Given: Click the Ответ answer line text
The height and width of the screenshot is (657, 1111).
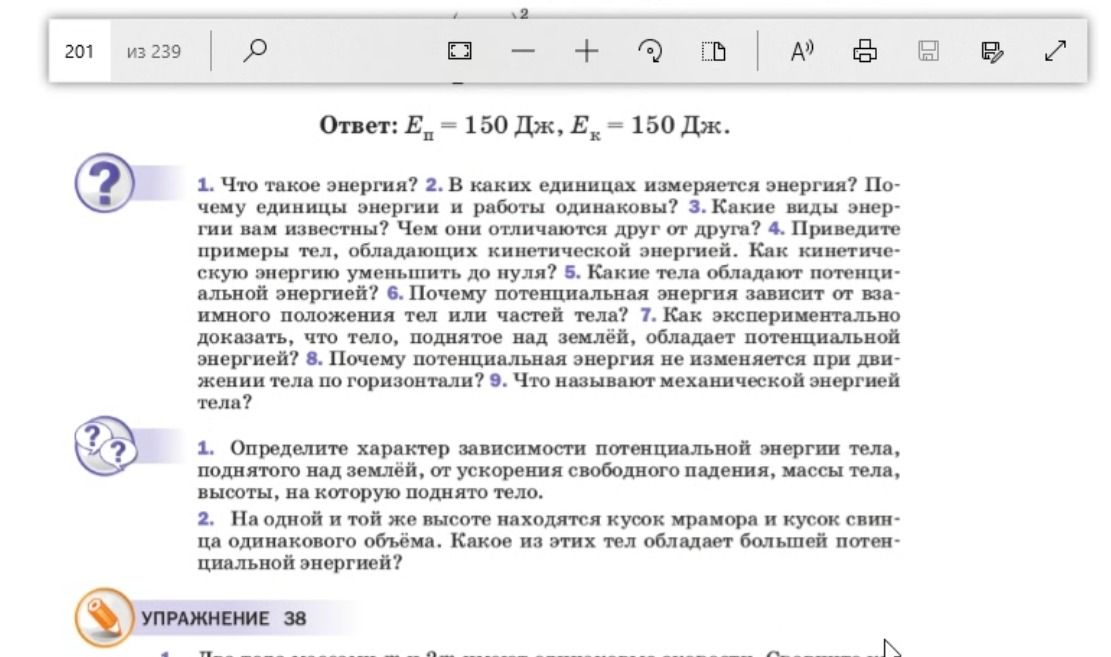Looking at the screenshot, I should 524,126.
